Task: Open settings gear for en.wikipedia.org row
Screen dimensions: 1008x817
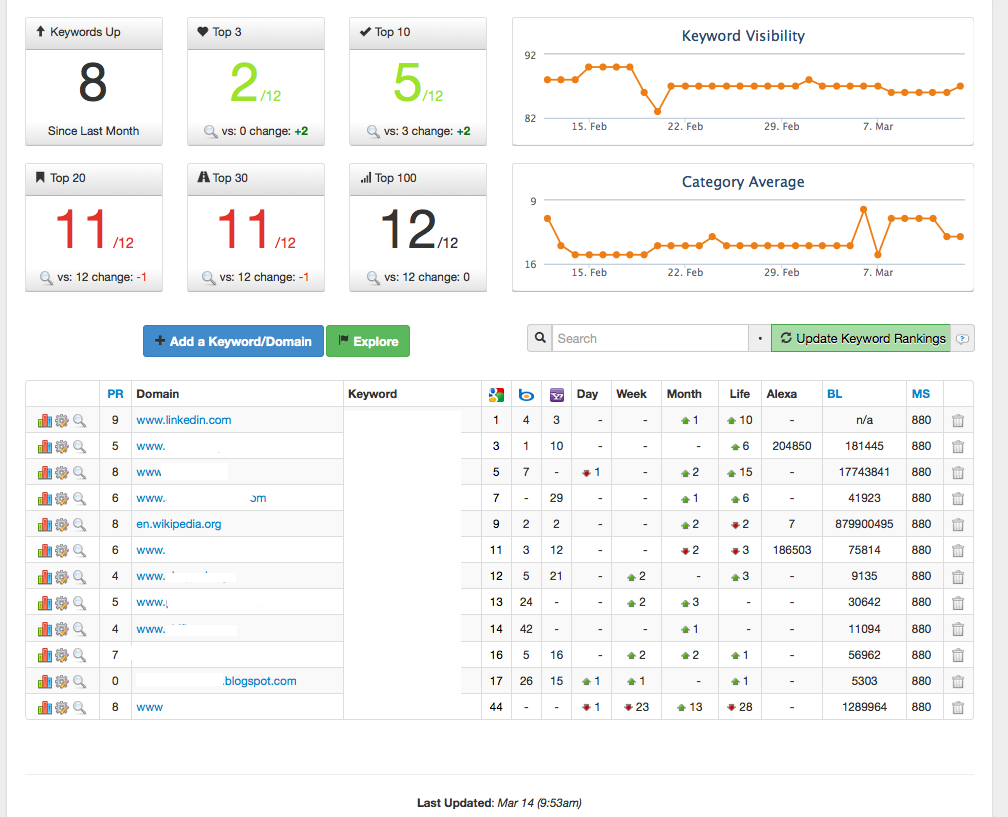Action: tap(62, 525)
